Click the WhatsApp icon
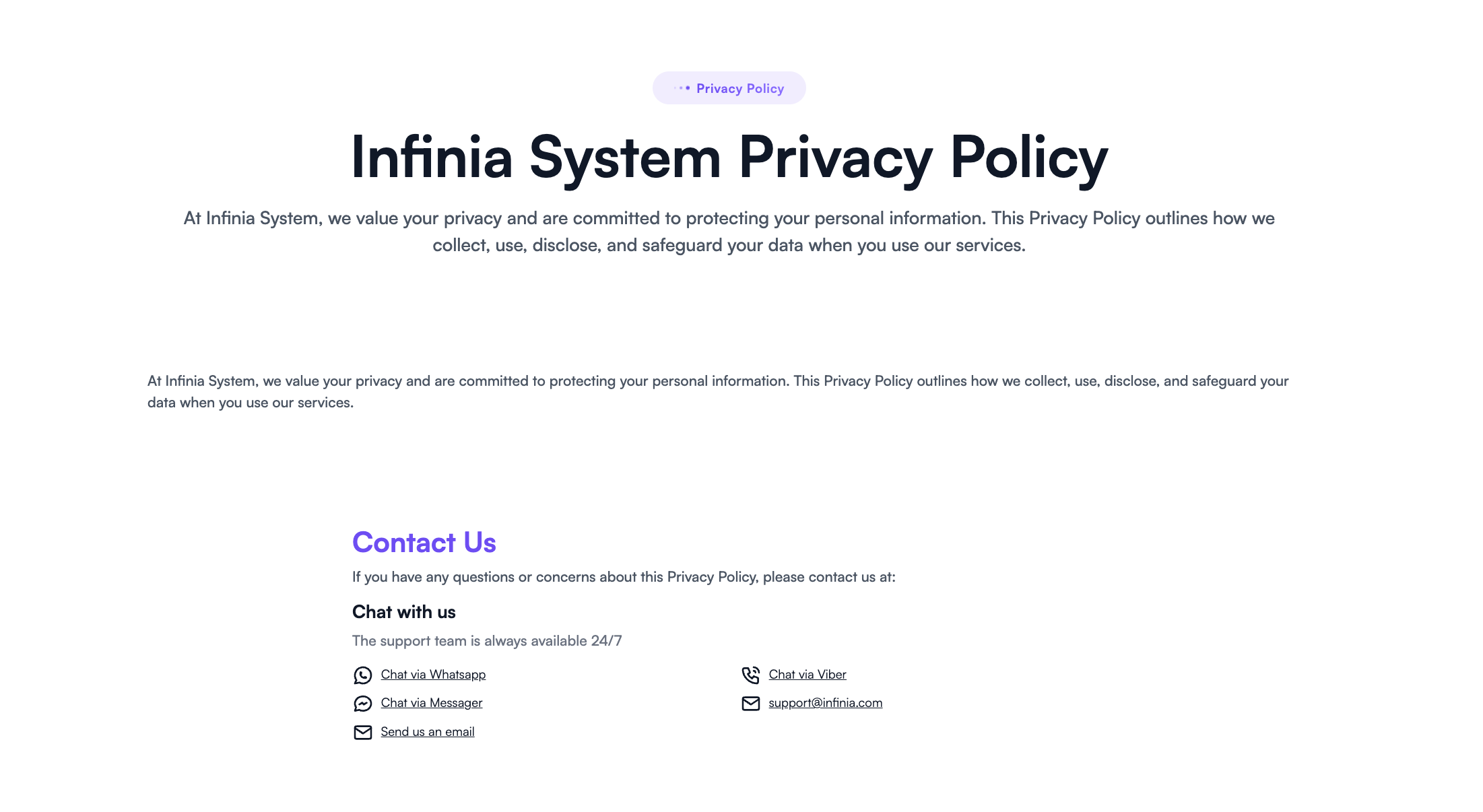This screenshot has height=812, width=1483. (362, 675)
